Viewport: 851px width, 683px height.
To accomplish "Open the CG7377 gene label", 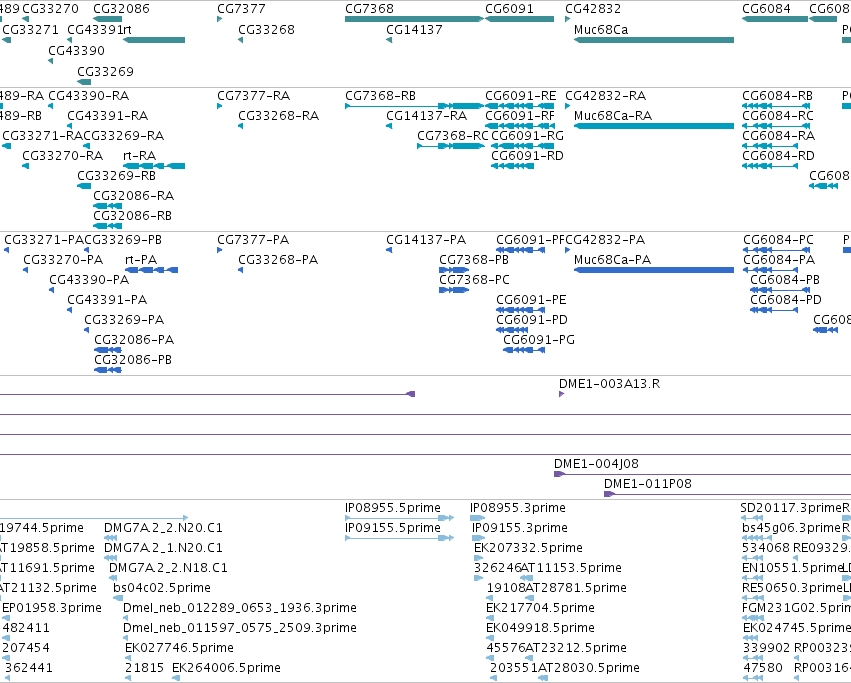I will [242, 9].
